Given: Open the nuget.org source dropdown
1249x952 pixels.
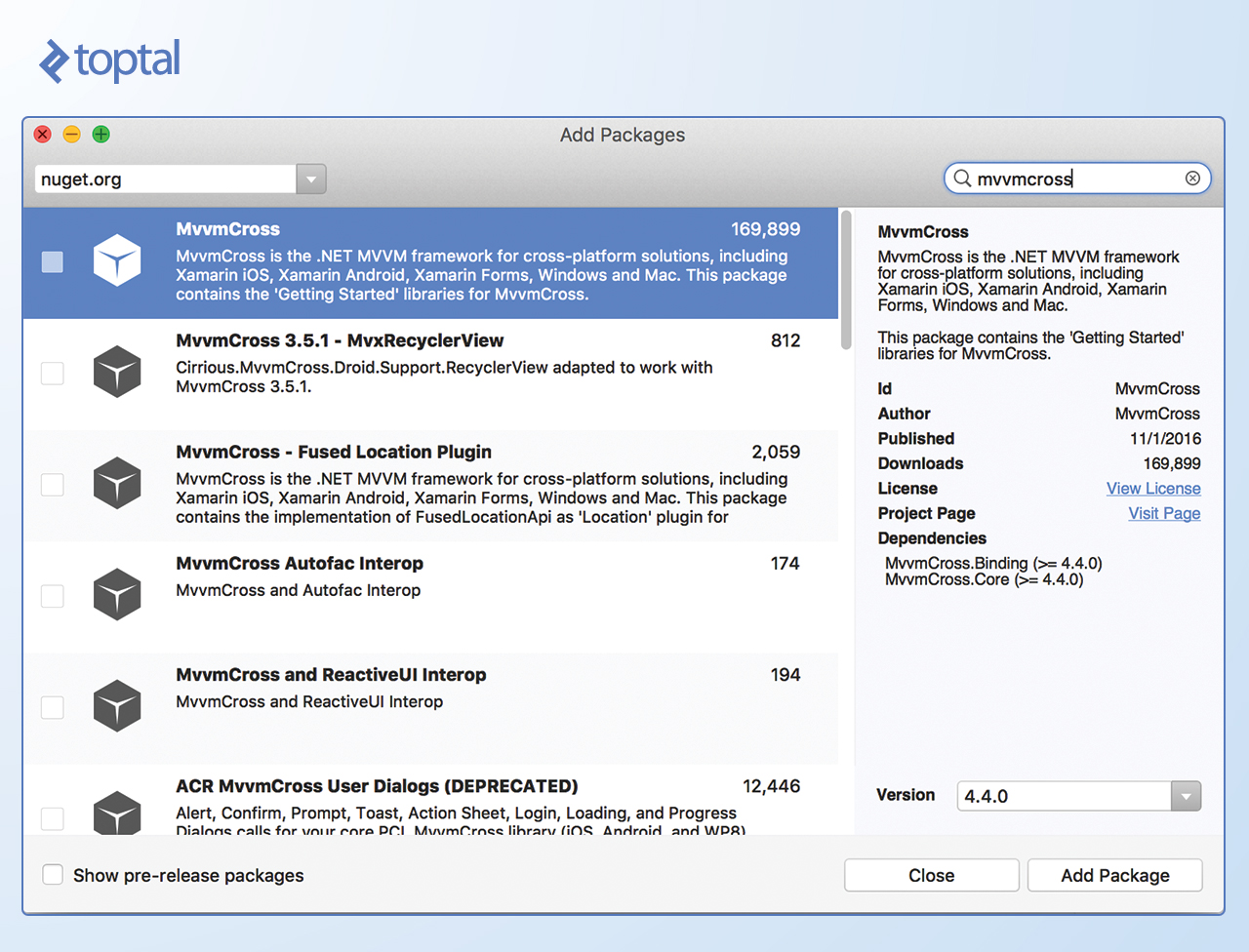Looking at the screenshot, I should tap(311, 179).
